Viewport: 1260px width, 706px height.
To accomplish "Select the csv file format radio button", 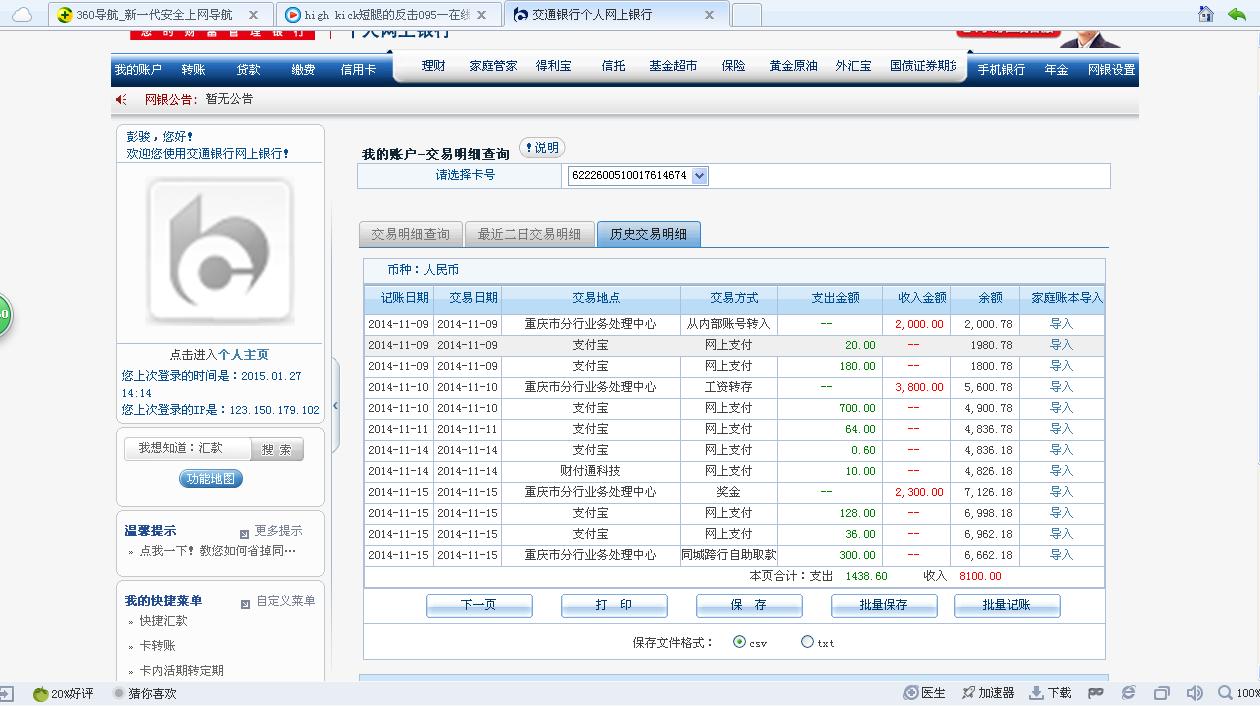I will [x=739, y=642].
